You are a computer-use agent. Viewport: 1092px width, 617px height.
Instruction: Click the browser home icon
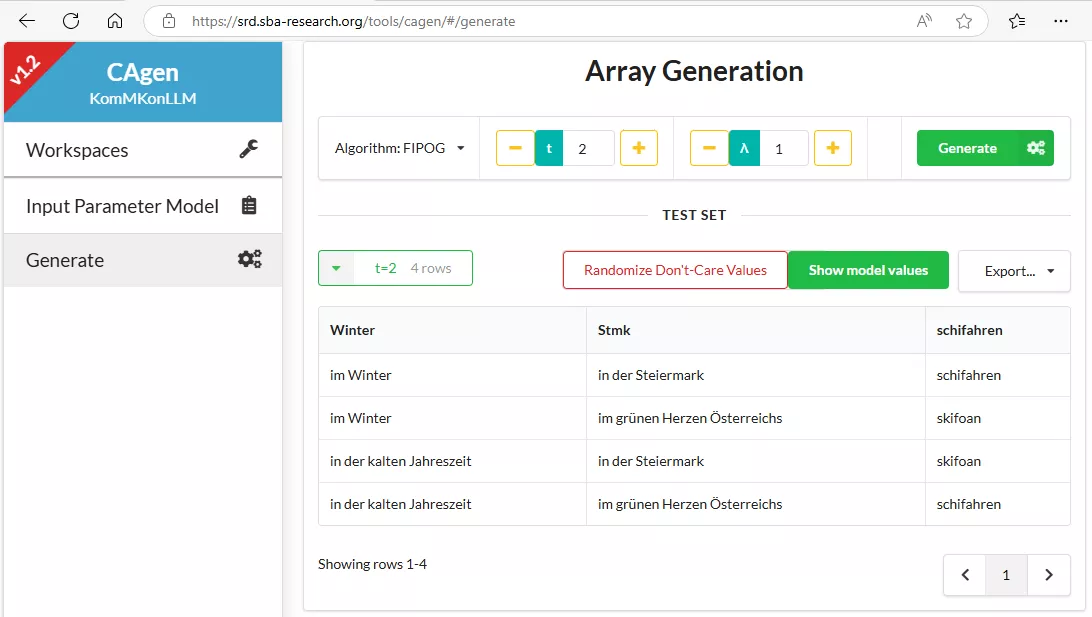[114, 20]
